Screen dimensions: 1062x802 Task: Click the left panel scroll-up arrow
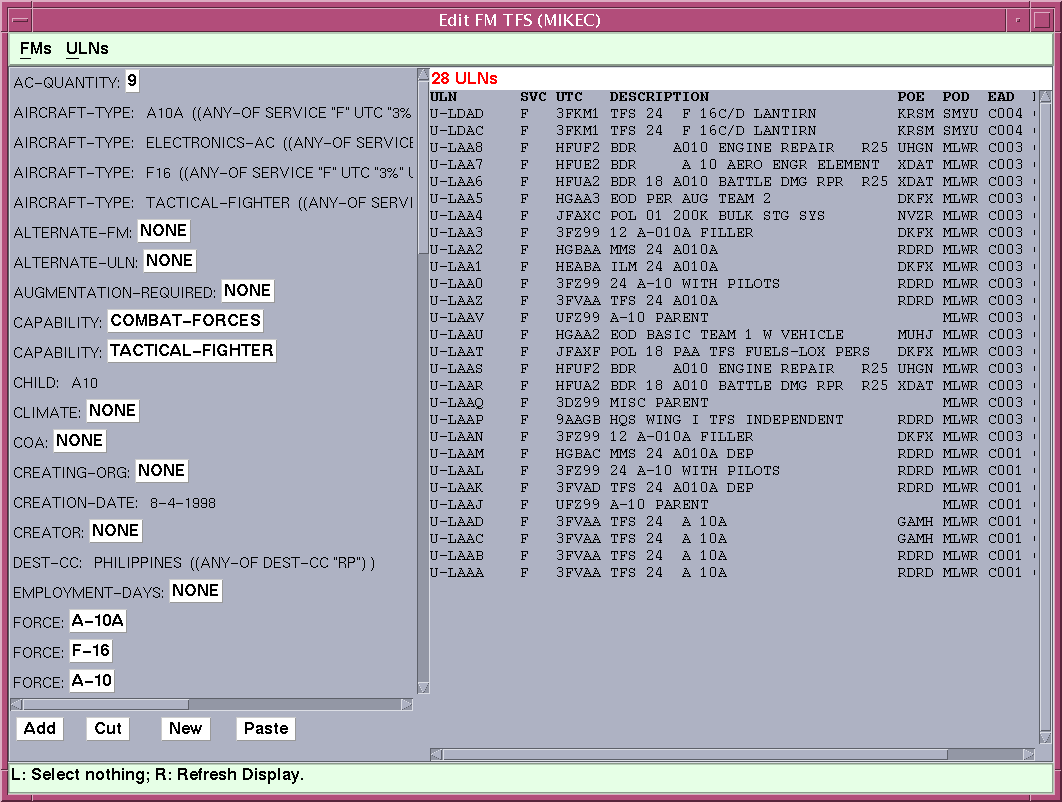pos(423,75)
